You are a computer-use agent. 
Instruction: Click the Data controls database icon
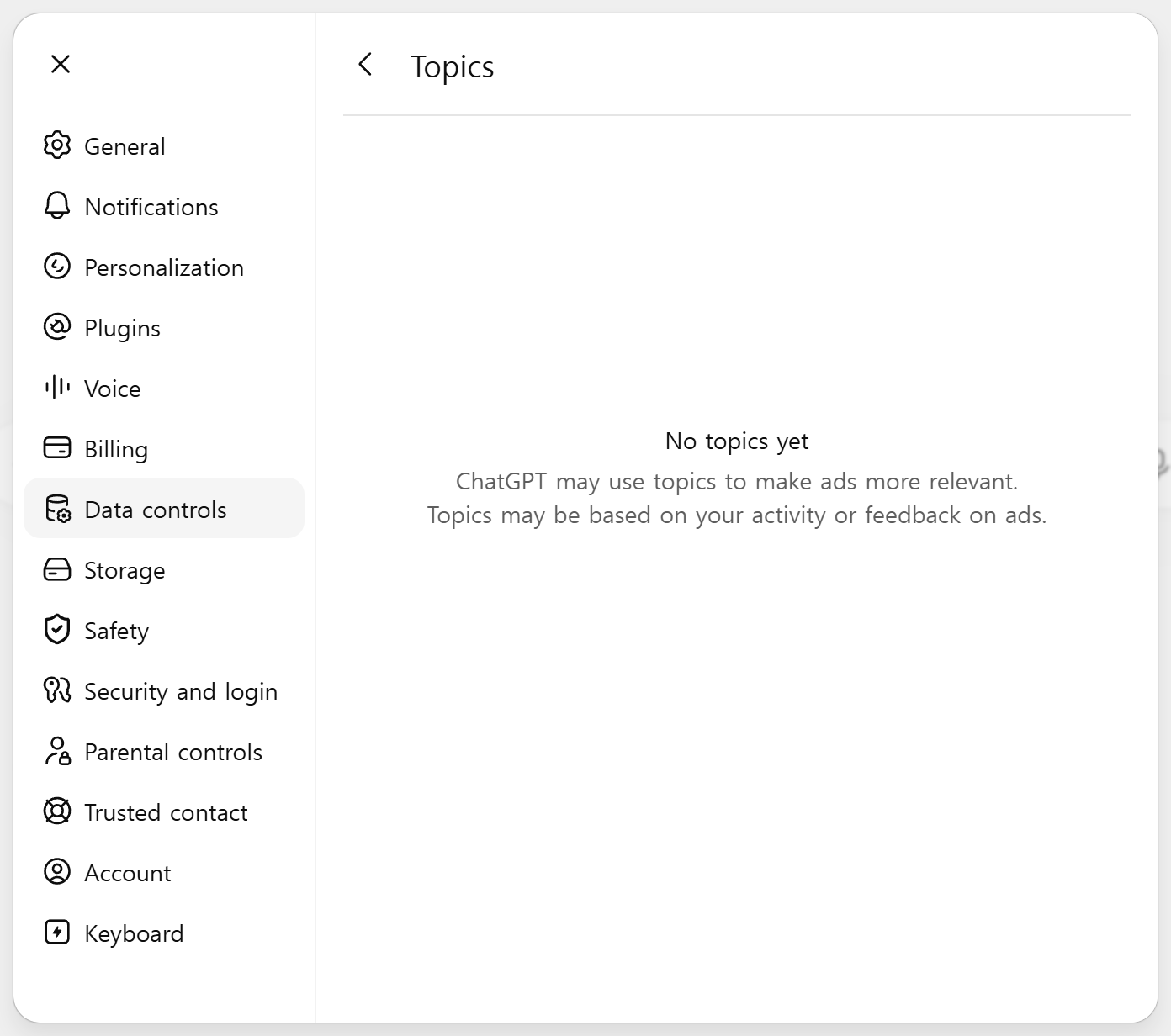coord(57,509)
